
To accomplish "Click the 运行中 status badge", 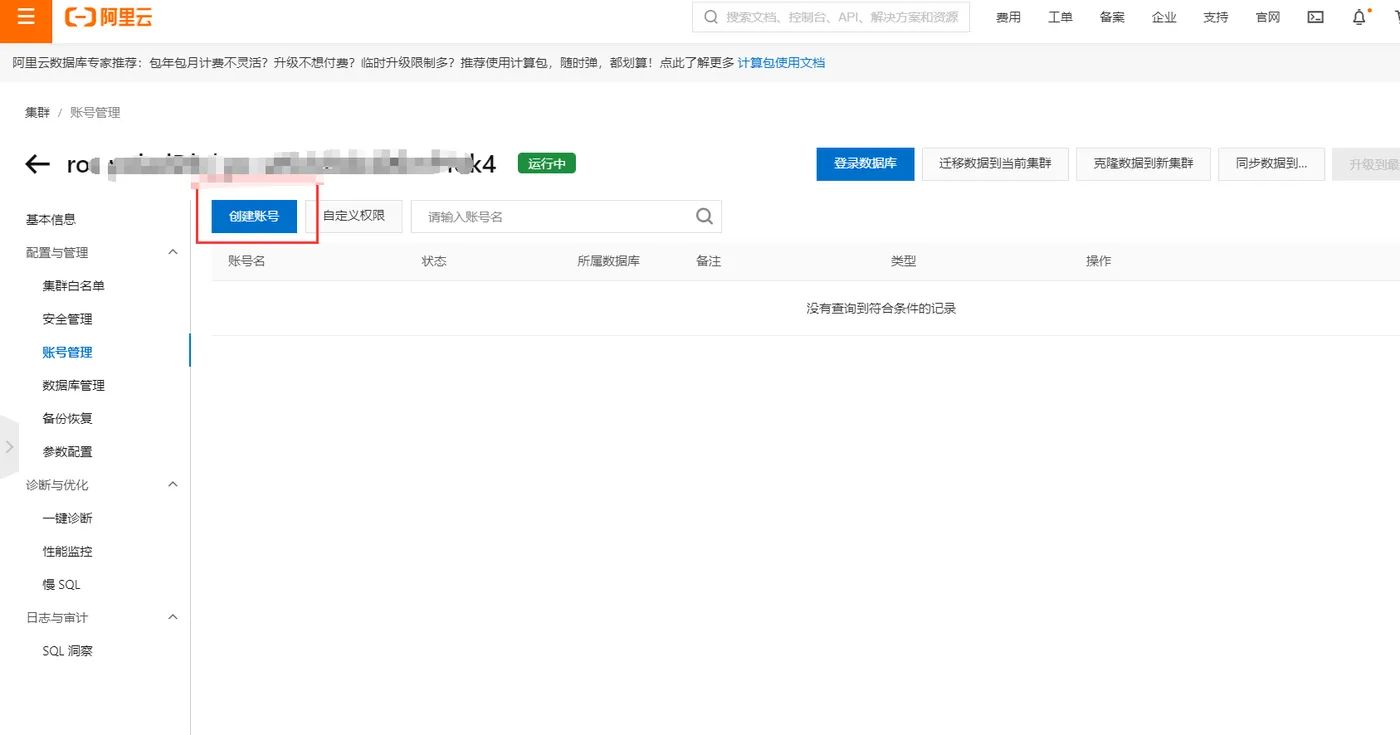I will click(x=547, y=164).
